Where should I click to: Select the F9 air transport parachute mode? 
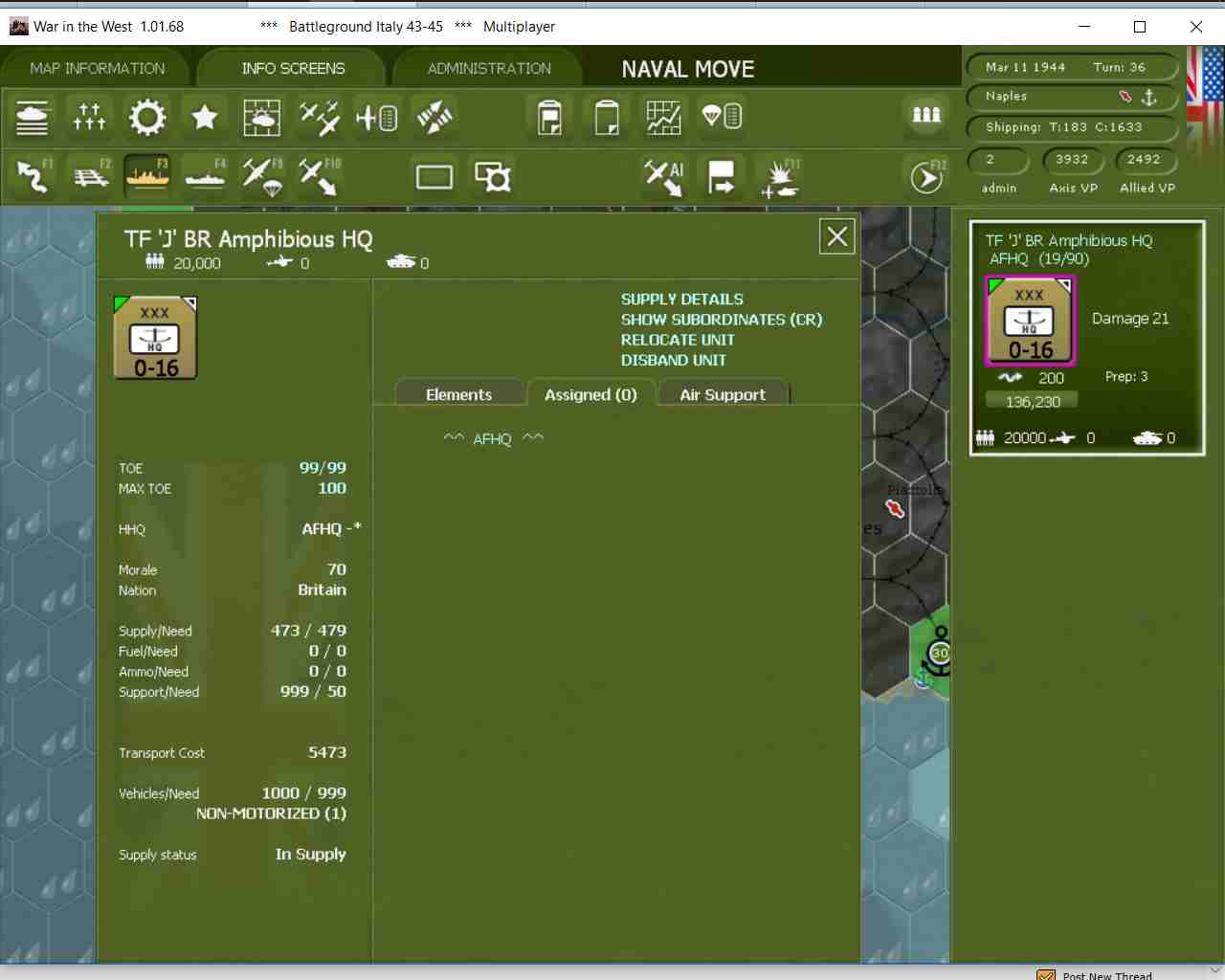click(x=262, y=176)
